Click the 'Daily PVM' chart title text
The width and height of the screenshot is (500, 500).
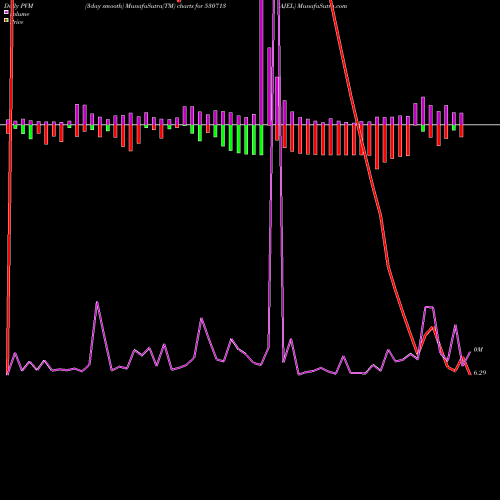[19, 6]
